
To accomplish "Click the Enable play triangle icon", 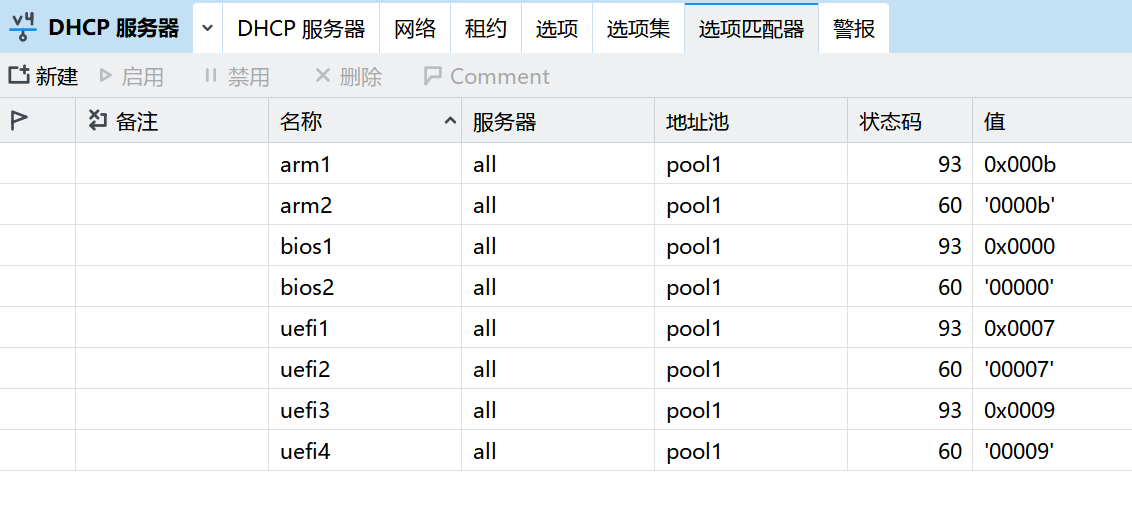I will click(105, 75).
